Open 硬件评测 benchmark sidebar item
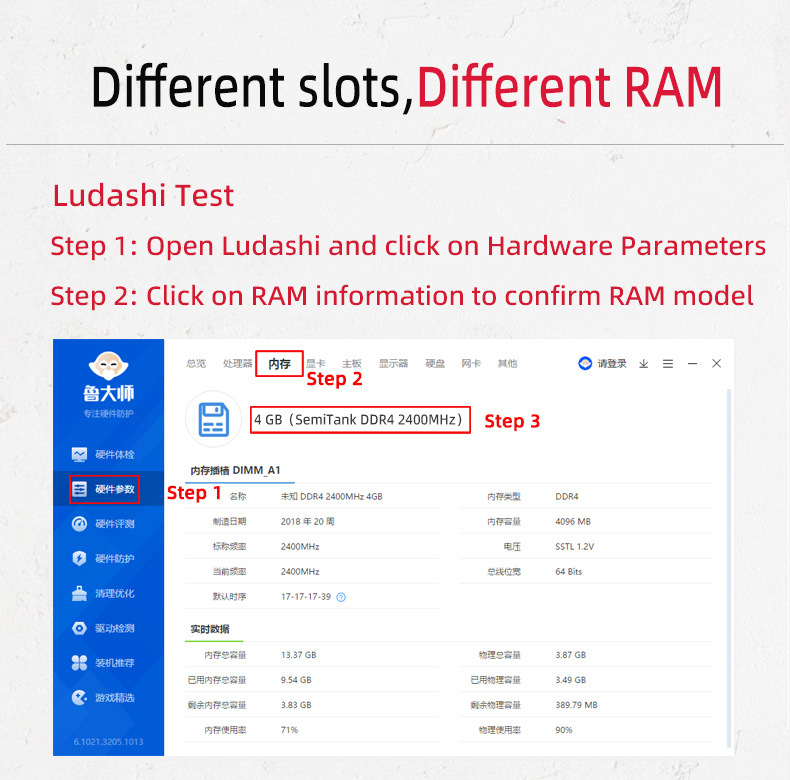Screen dimensions: 790x780 point(103,524)
